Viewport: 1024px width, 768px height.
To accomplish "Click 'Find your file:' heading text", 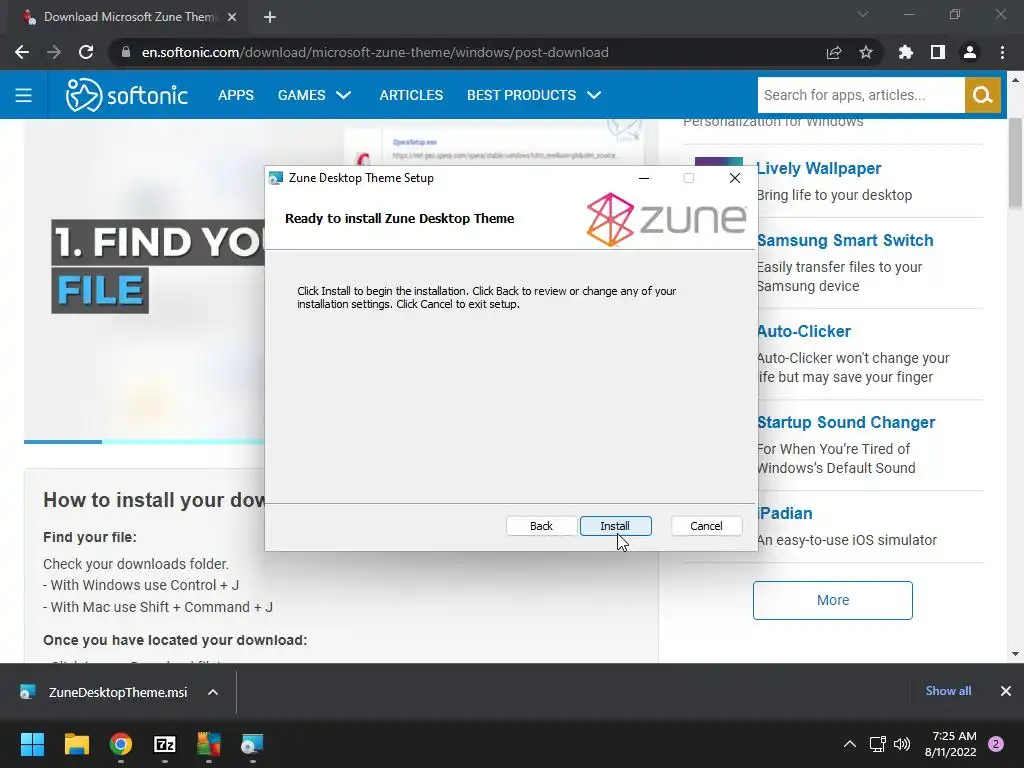I will point(90,537).
